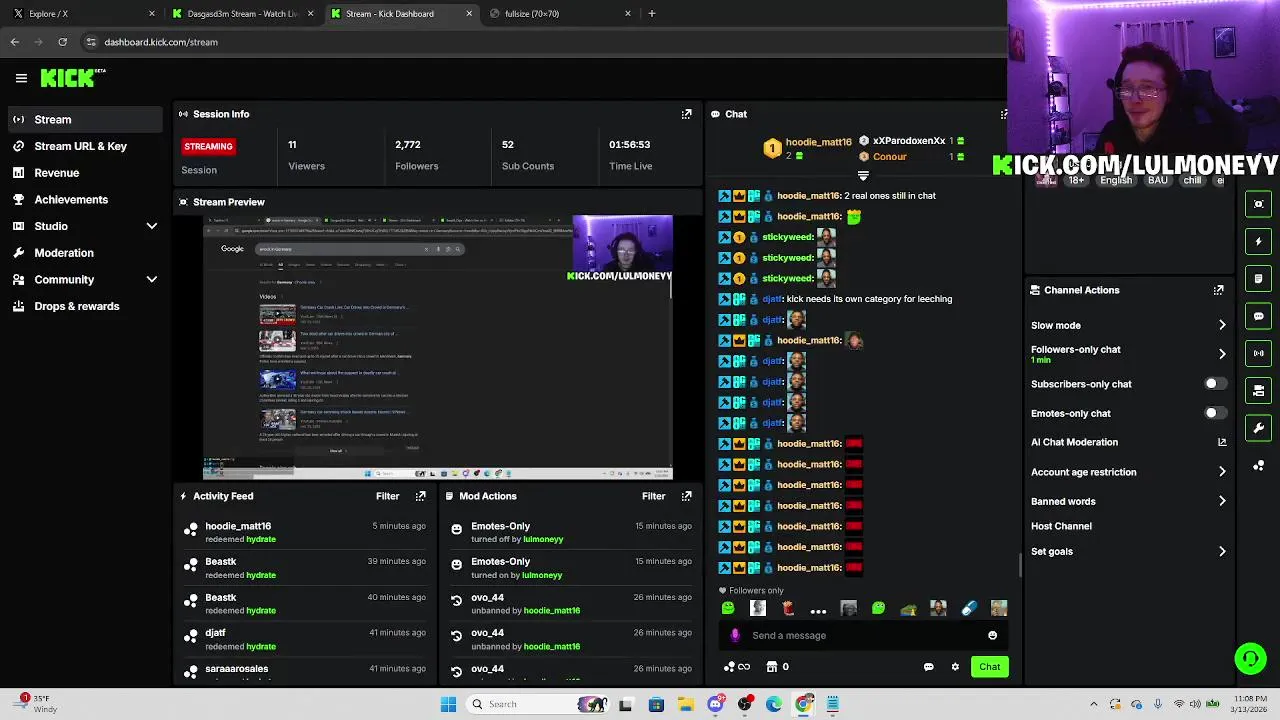Expand Slow mode options
Image resolution: width=1280 pixels, height=720 pixels.
click(x=1222, y=325)
